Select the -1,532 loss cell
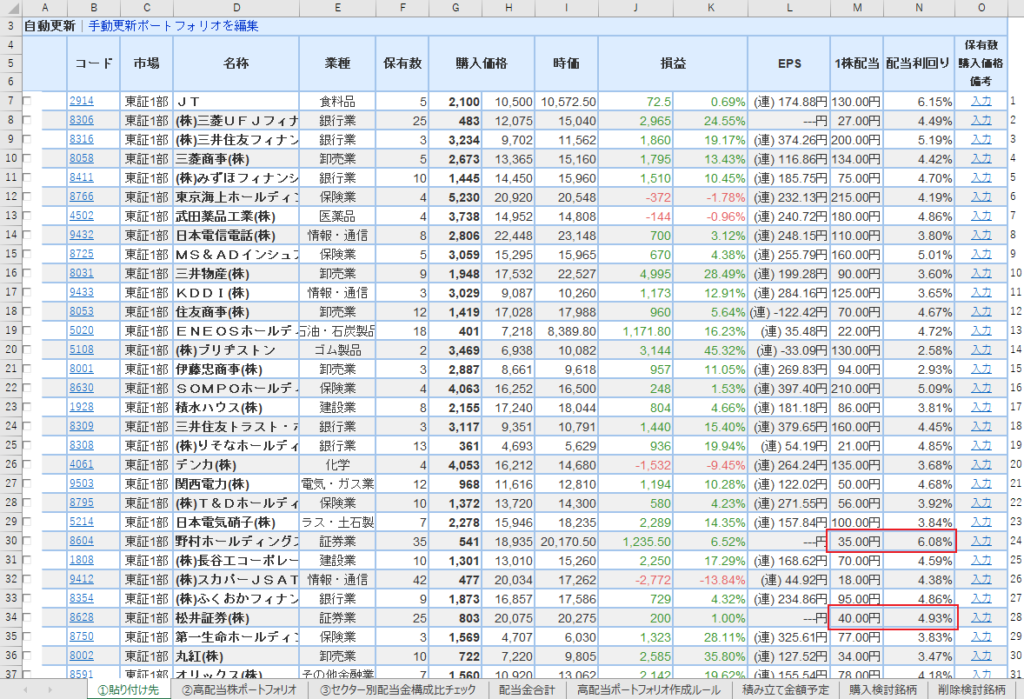1024x699 pixels. (636, 465)
